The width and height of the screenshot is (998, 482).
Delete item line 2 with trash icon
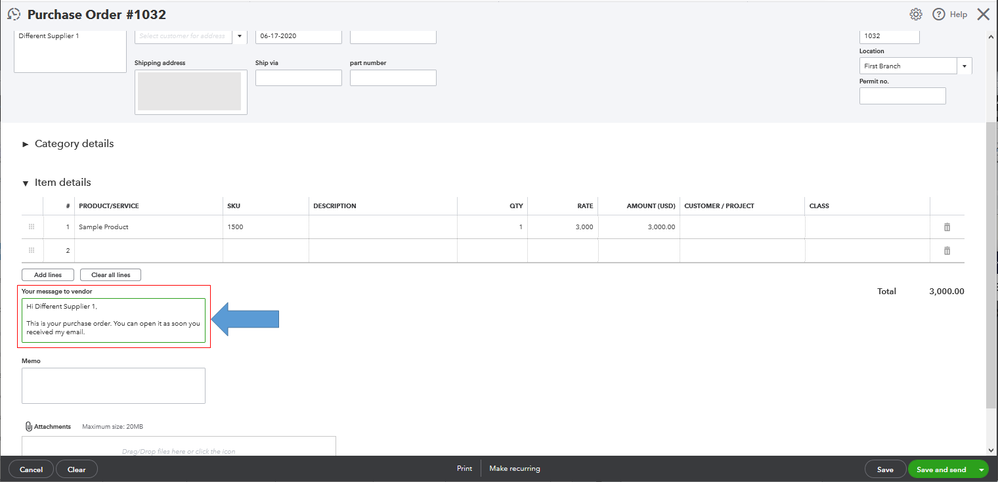point(946,250)
